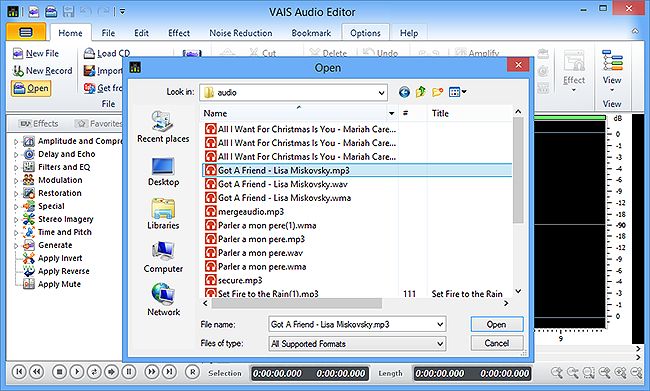Expand the Delay and Echo node
This screenshot has height=391, width=650.
[16, 155]
